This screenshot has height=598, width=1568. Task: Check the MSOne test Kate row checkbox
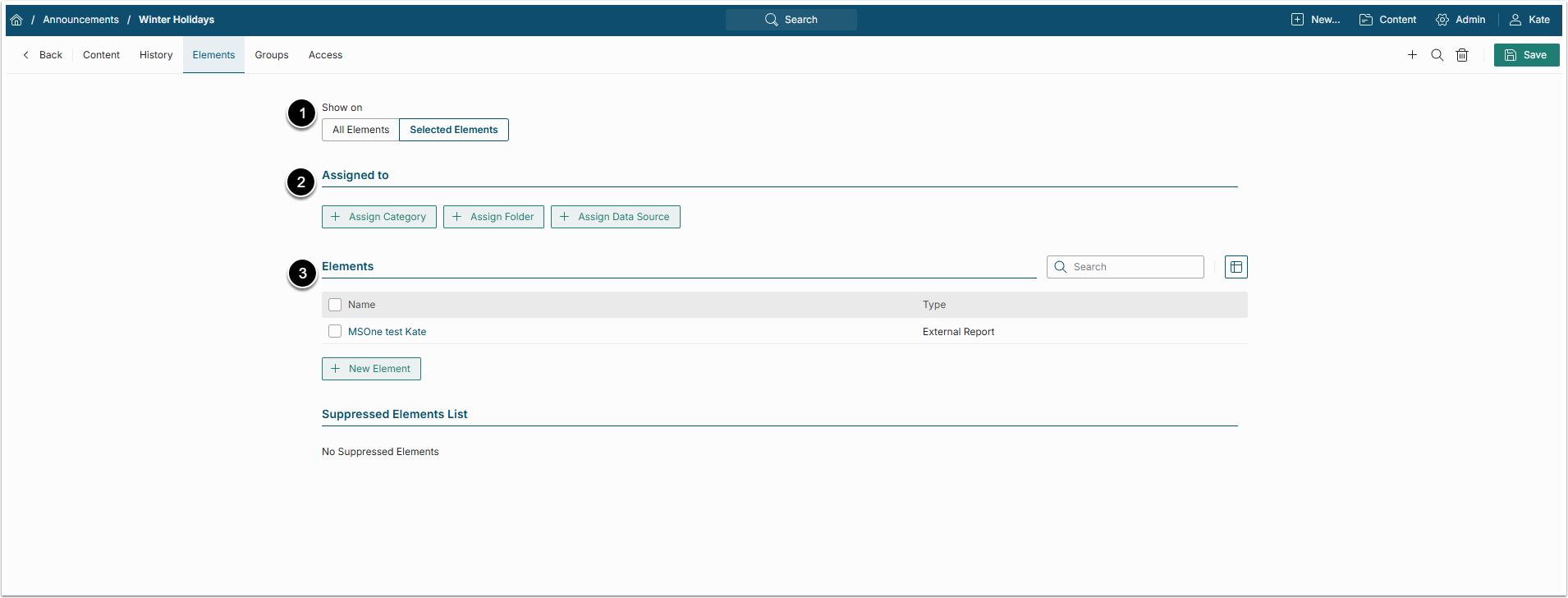335,331
